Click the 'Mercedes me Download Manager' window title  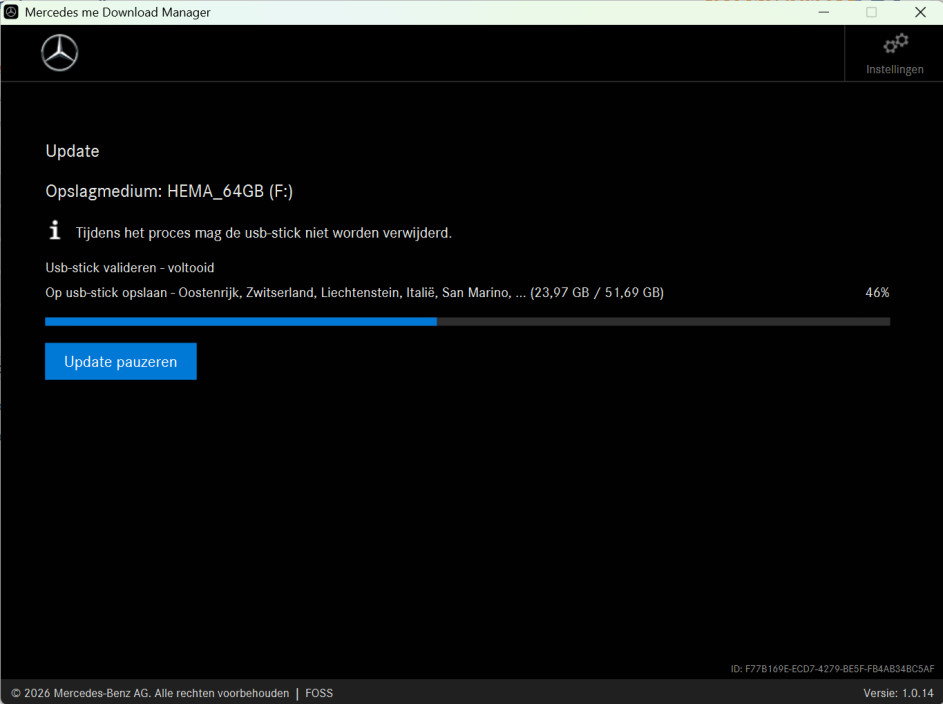pos(118,13)
